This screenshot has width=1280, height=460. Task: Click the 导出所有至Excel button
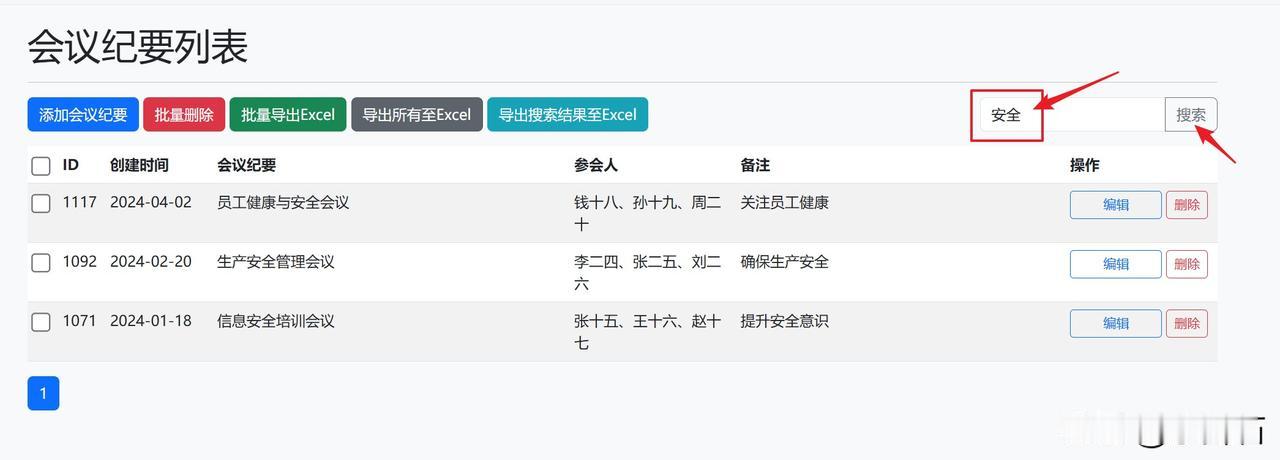coord(417,115)
